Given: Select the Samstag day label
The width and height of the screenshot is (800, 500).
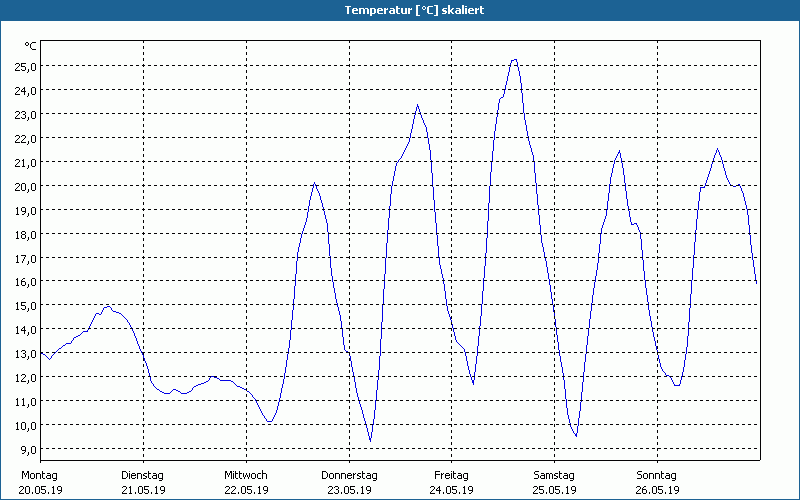Looking at the screenshot, I should click(554, 475).
